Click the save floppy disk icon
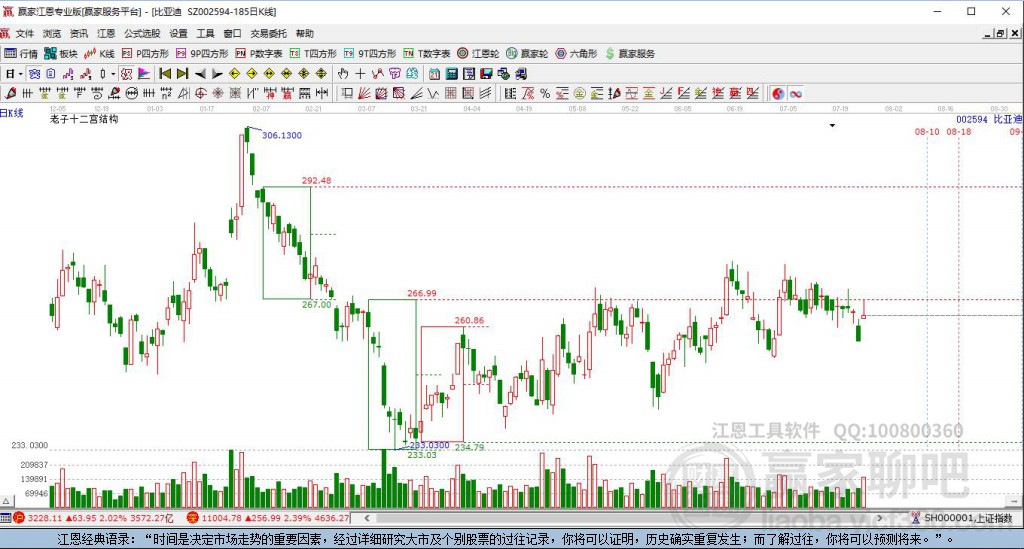Image resolution: width=1024 pixels, height=549 pixels. [x=487, y=74]
